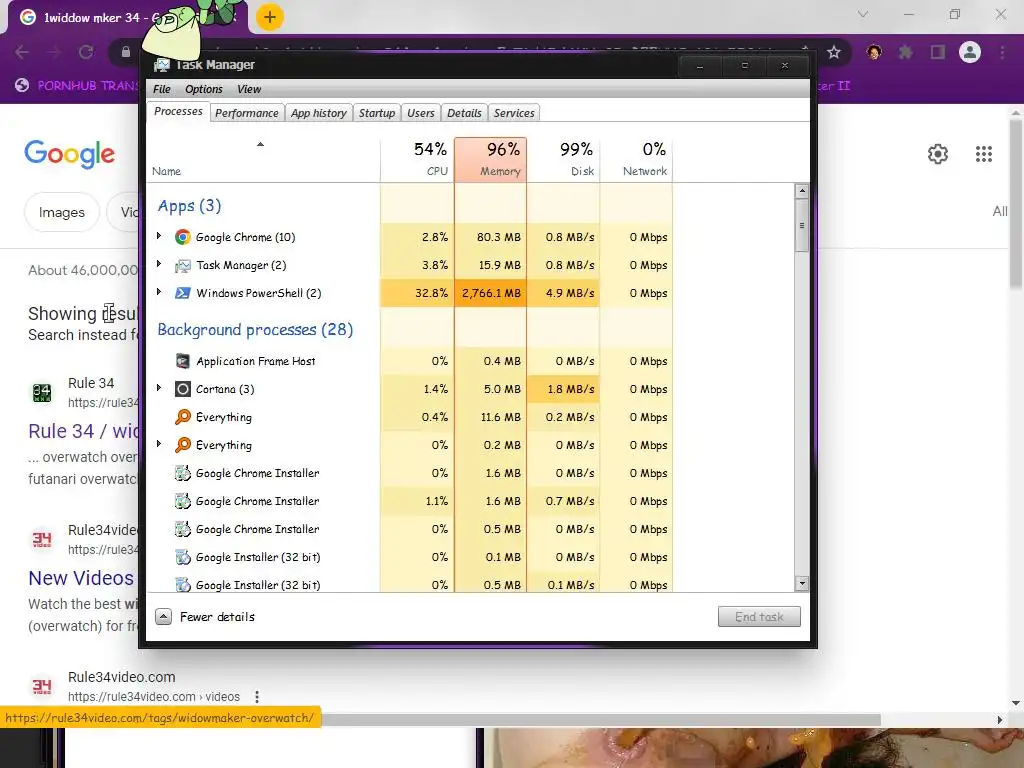
Task: Click the 15.9 MB memory value
Action: click(500, 265)
